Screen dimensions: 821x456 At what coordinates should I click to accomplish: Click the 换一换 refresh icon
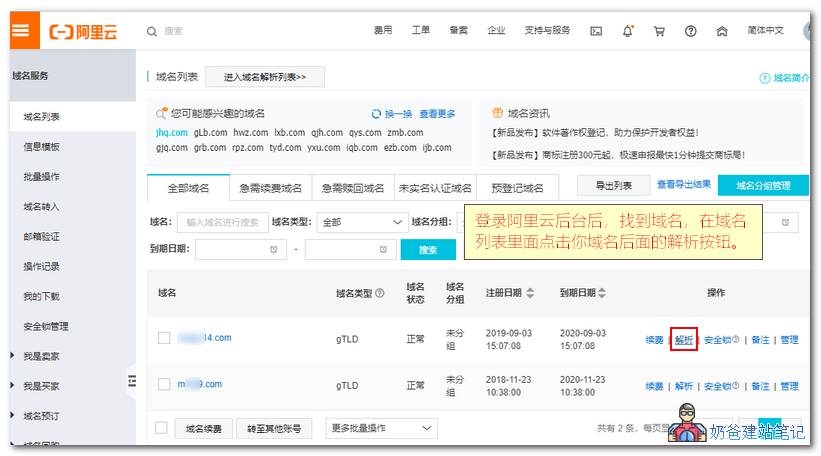376,114
